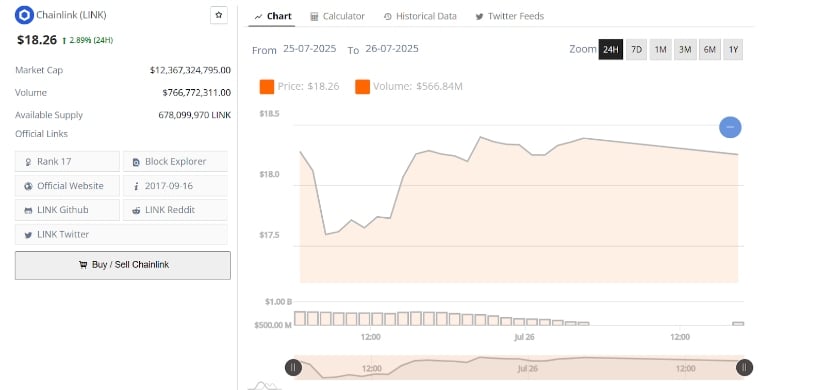The width and height of the screenshot is (825, 390).
Task: Open the Twitter Feeds tab
Action: [509, 16]
